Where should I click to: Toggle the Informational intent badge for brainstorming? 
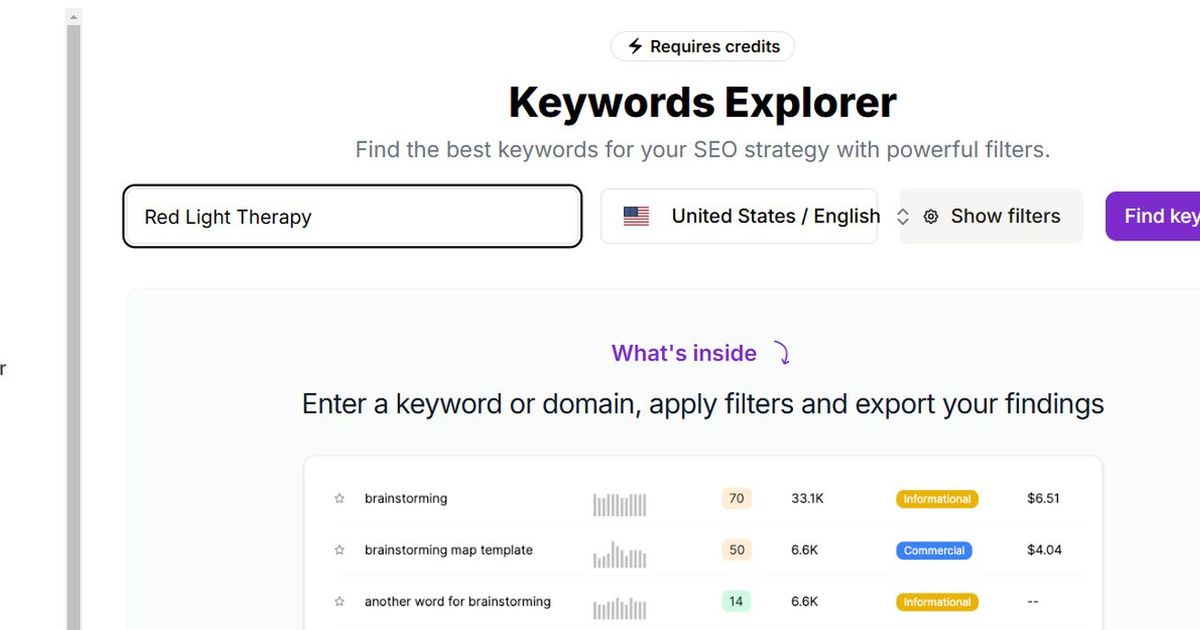point(936,498)
